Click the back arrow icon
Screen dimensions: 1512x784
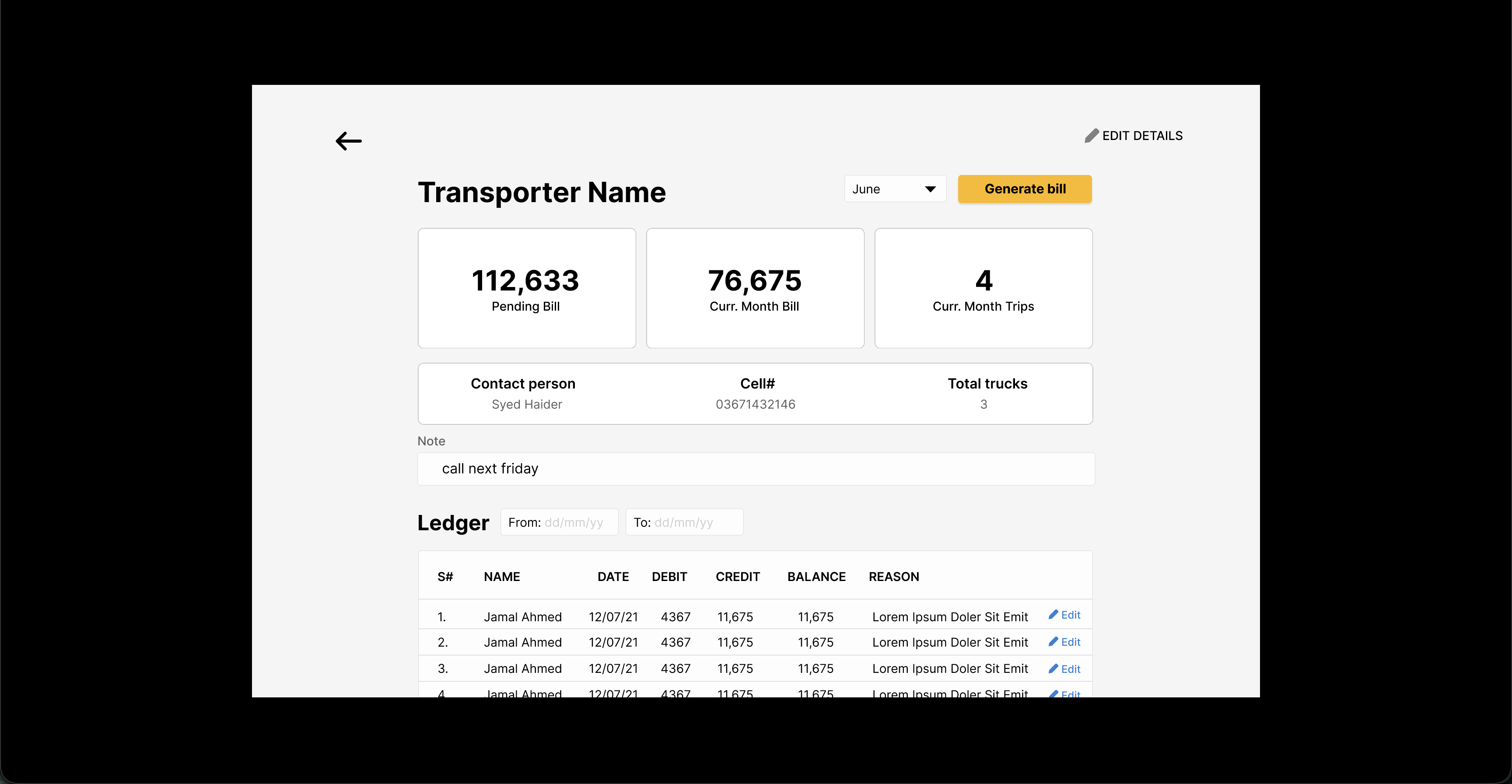tap(349, 141)
